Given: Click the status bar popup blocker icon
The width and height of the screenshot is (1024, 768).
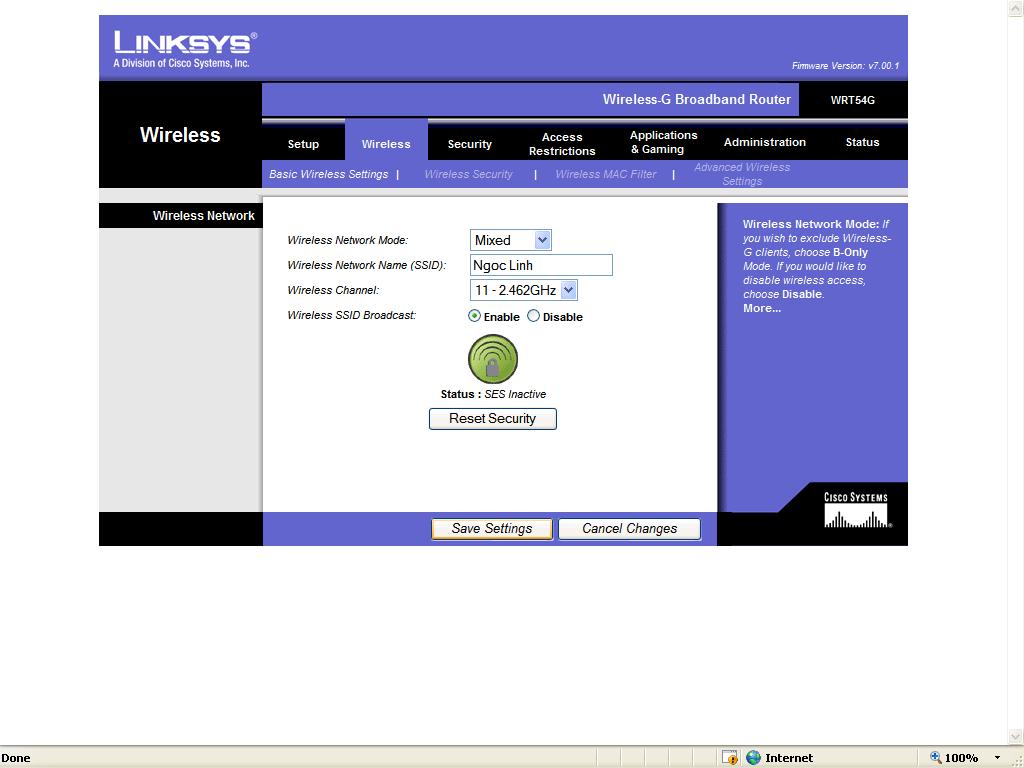Looking at the screenshot, I should click(x=730, y=758).
